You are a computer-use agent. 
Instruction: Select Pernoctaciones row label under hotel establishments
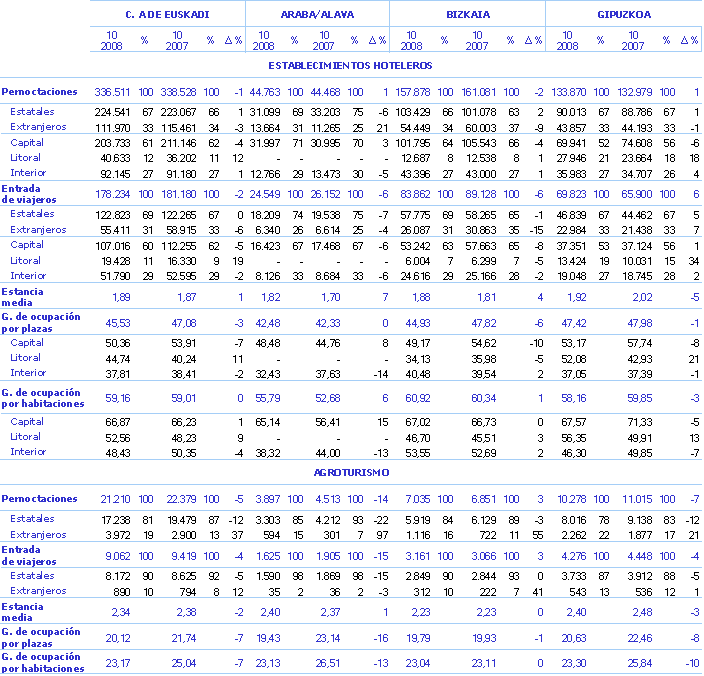[x=39, y=91]
